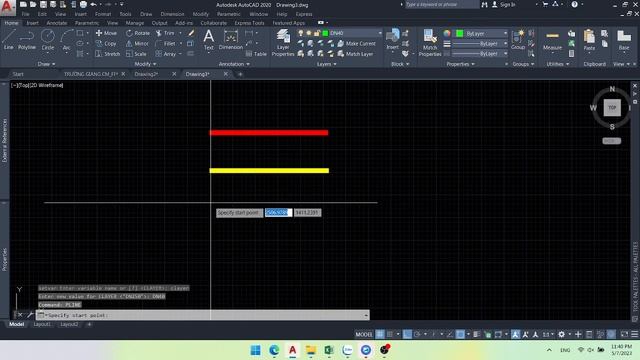640x360 pixels.
Task: Switch to the Drawing2 file tab
Action: (146, 74)
